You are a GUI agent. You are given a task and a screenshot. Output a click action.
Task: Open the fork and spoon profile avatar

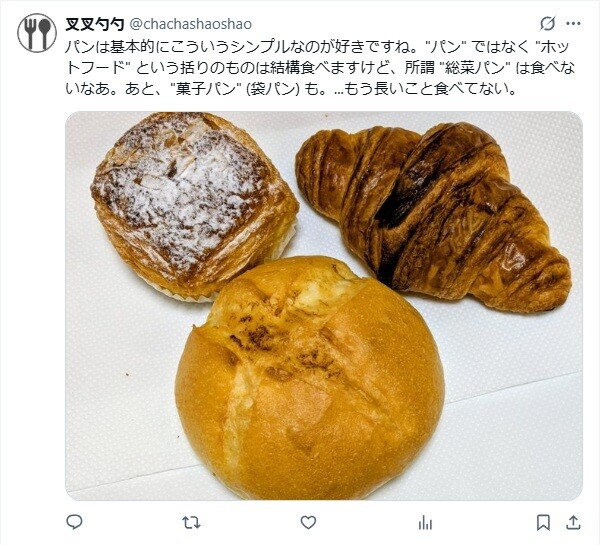pos(37,33)
